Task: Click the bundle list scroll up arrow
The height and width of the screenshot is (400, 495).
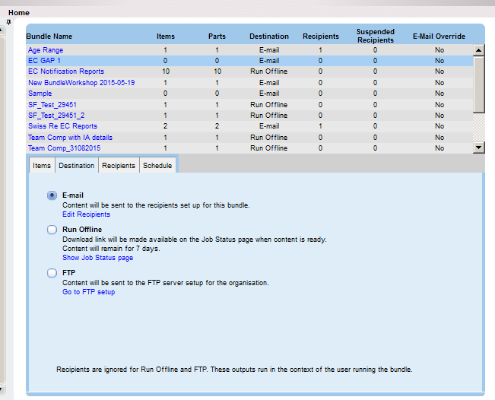Action: 479,50
